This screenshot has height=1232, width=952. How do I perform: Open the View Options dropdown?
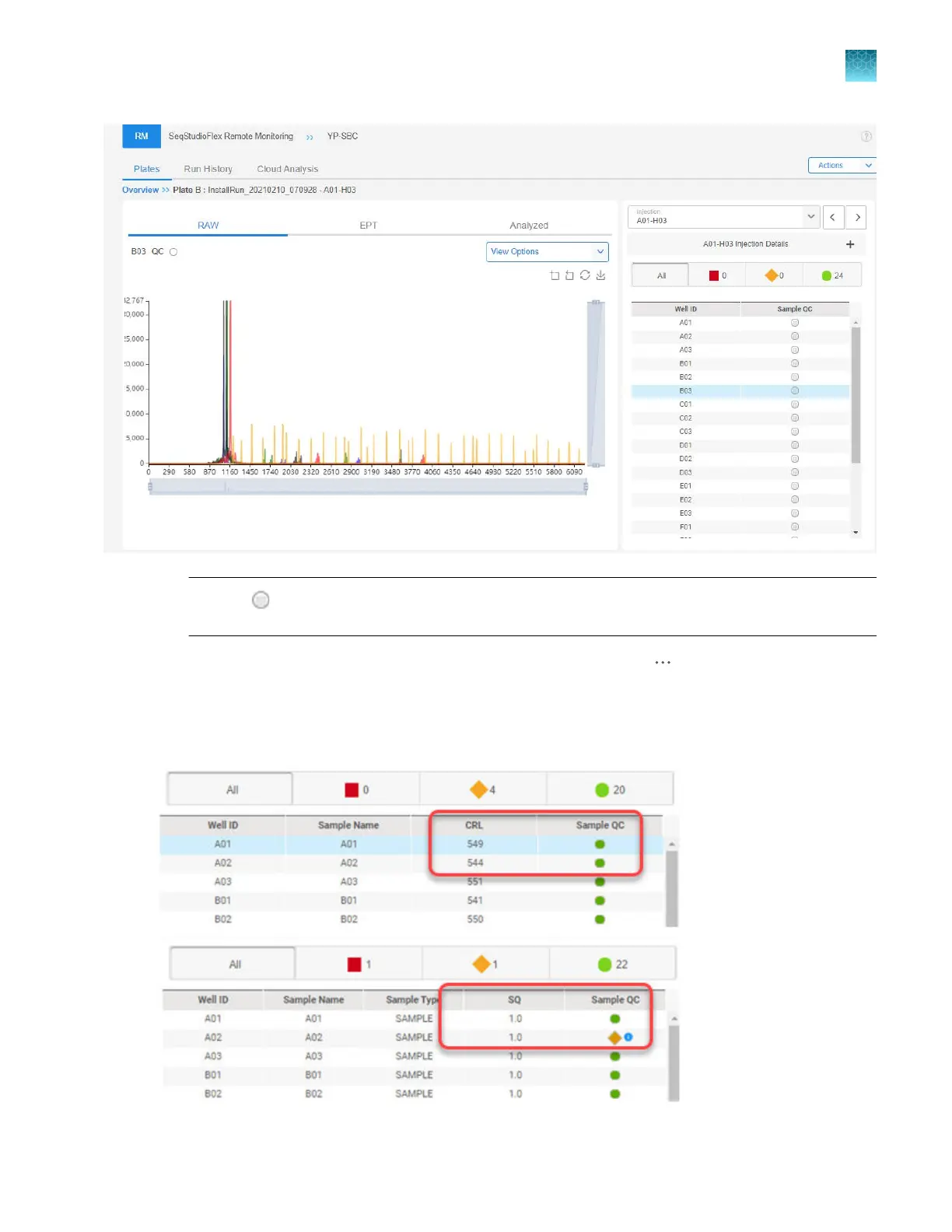pyautogui.click(x=548, y=252)
